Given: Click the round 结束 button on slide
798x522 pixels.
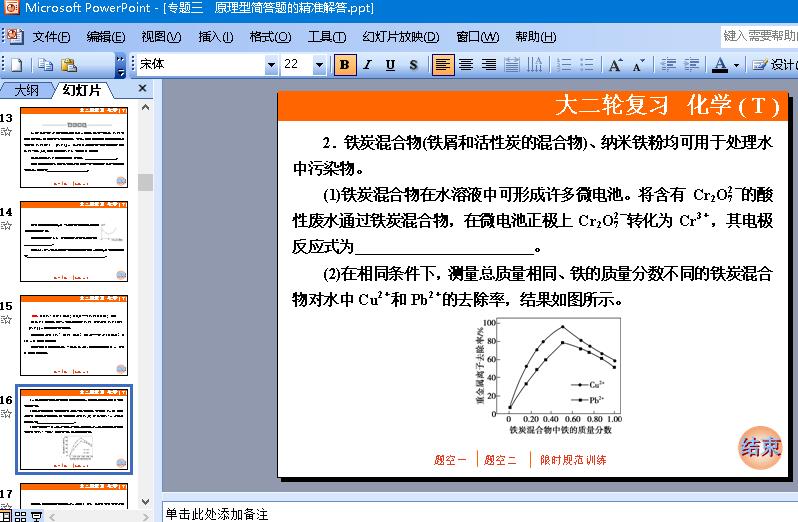Looking at the screenshot, I should 760,447.
